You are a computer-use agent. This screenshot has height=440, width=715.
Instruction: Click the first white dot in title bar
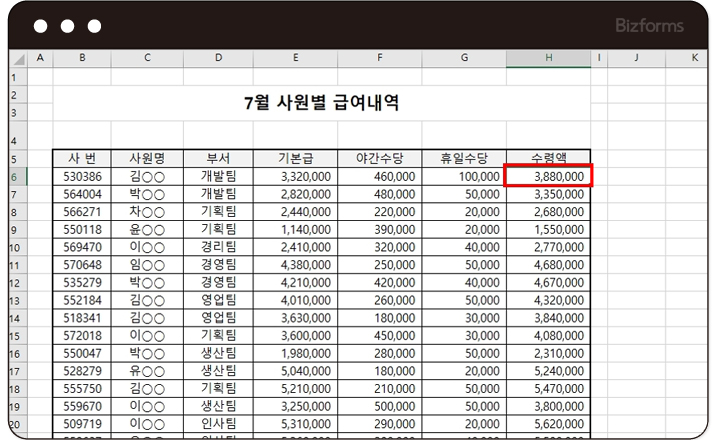coord(38,26)
